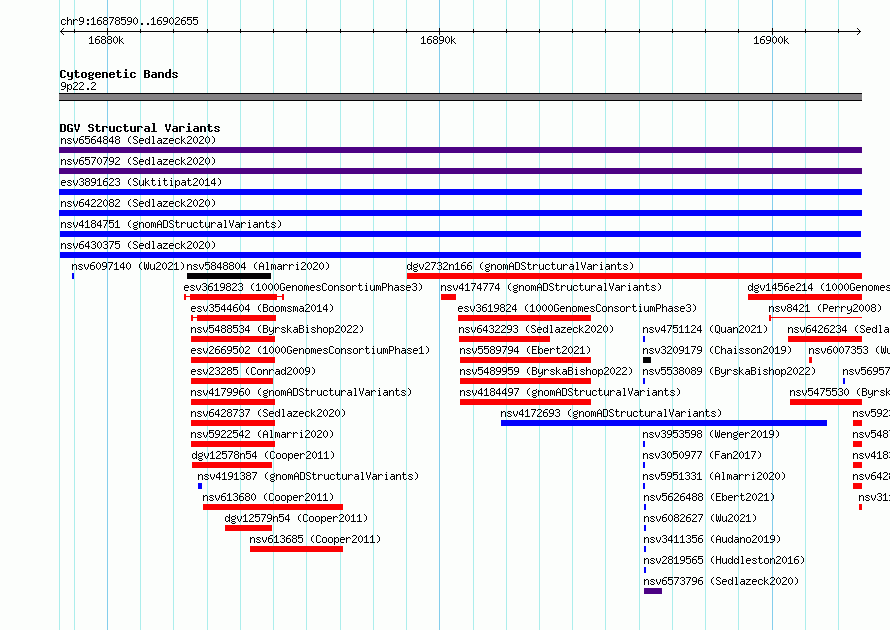Click the red nsv613685 variant bar

point(296,549)
